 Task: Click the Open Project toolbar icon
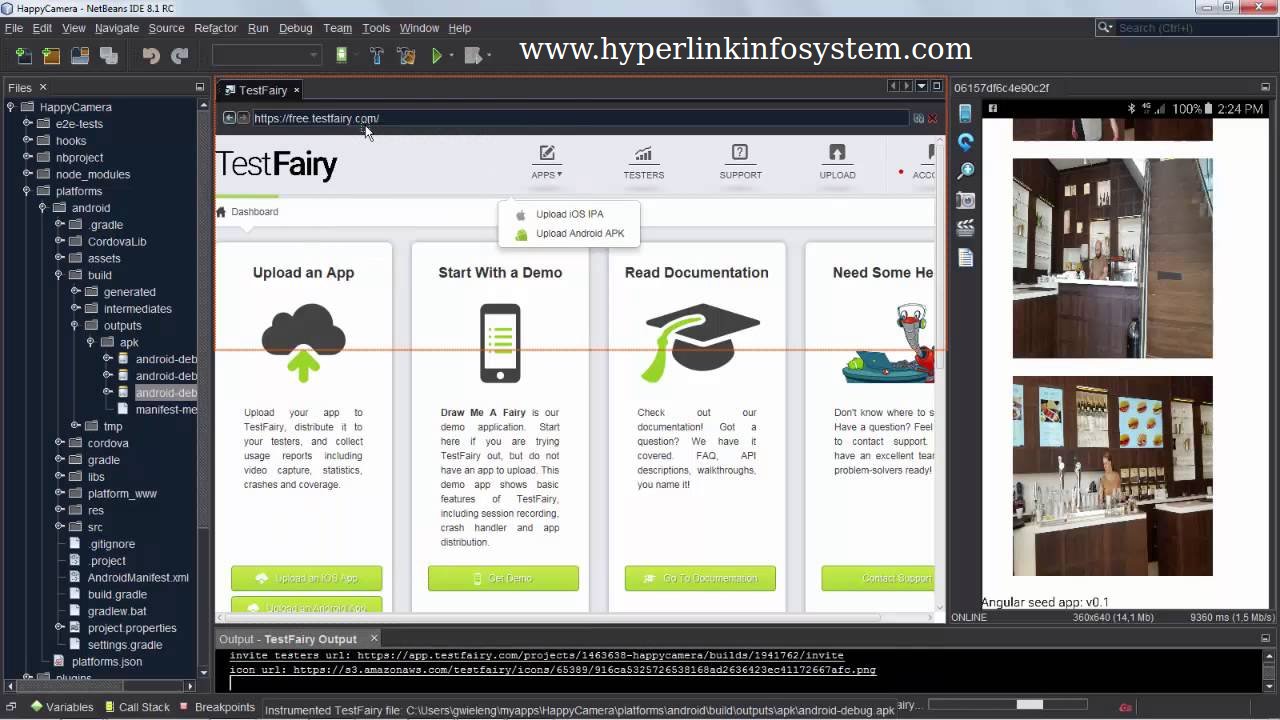click(80, 56)
